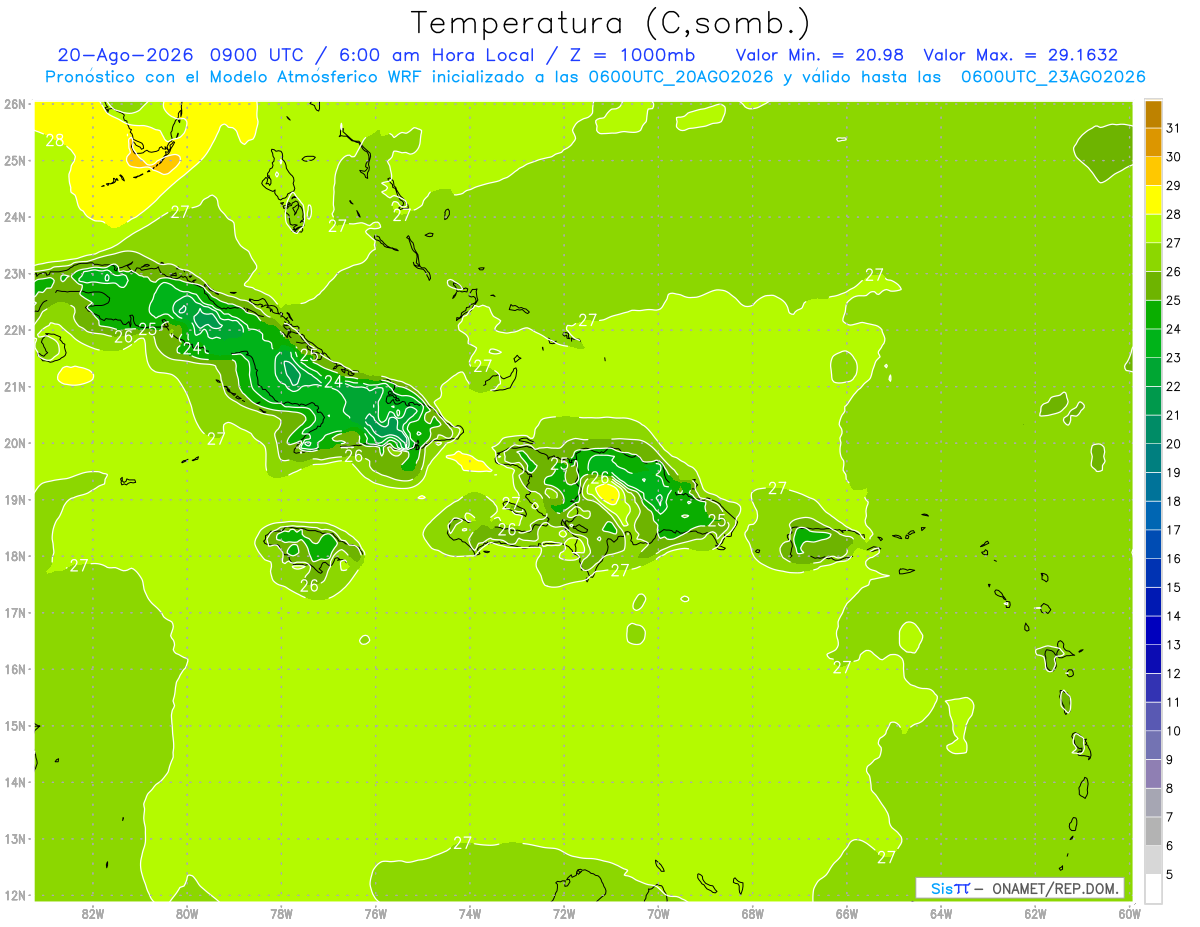The height and width of the screenshot is (927, 1200).
Task: Click the 'SisTT - ONAMET/REP.DOM.' credit label
Action: point(1019,888)
